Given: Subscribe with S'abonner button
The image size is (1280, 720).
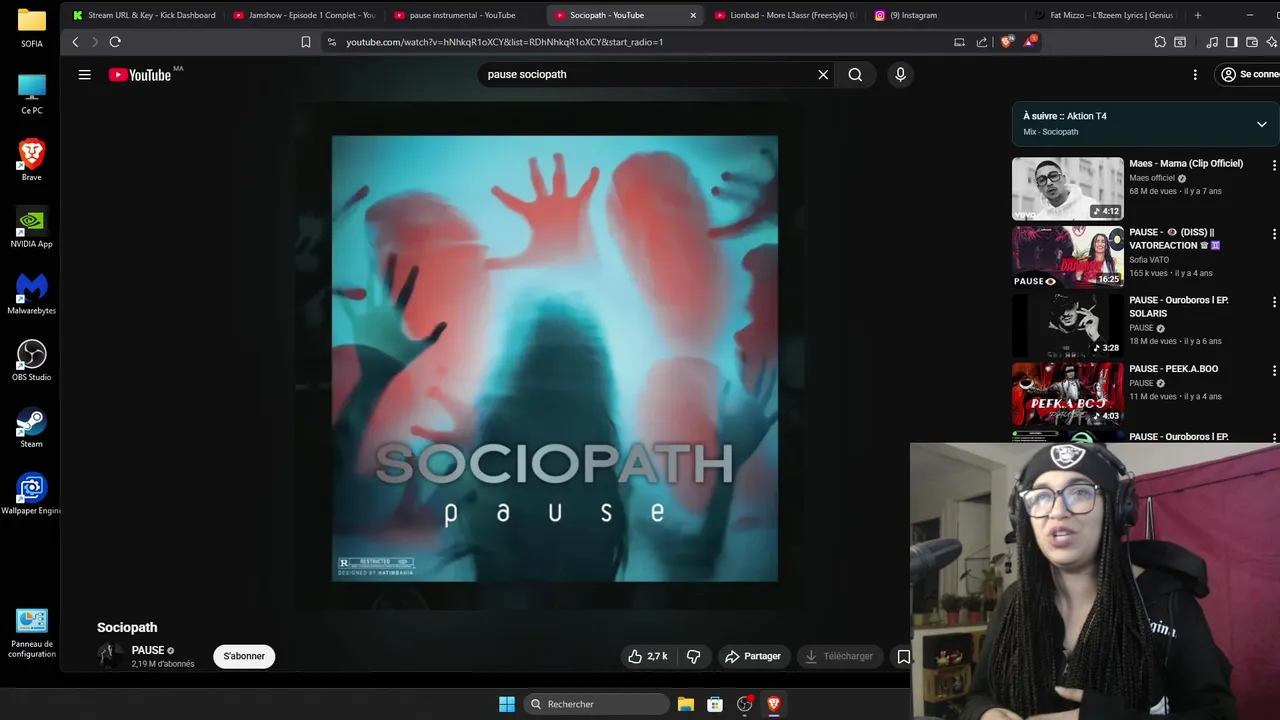Looking at the screenshot, I should point(244,656).
